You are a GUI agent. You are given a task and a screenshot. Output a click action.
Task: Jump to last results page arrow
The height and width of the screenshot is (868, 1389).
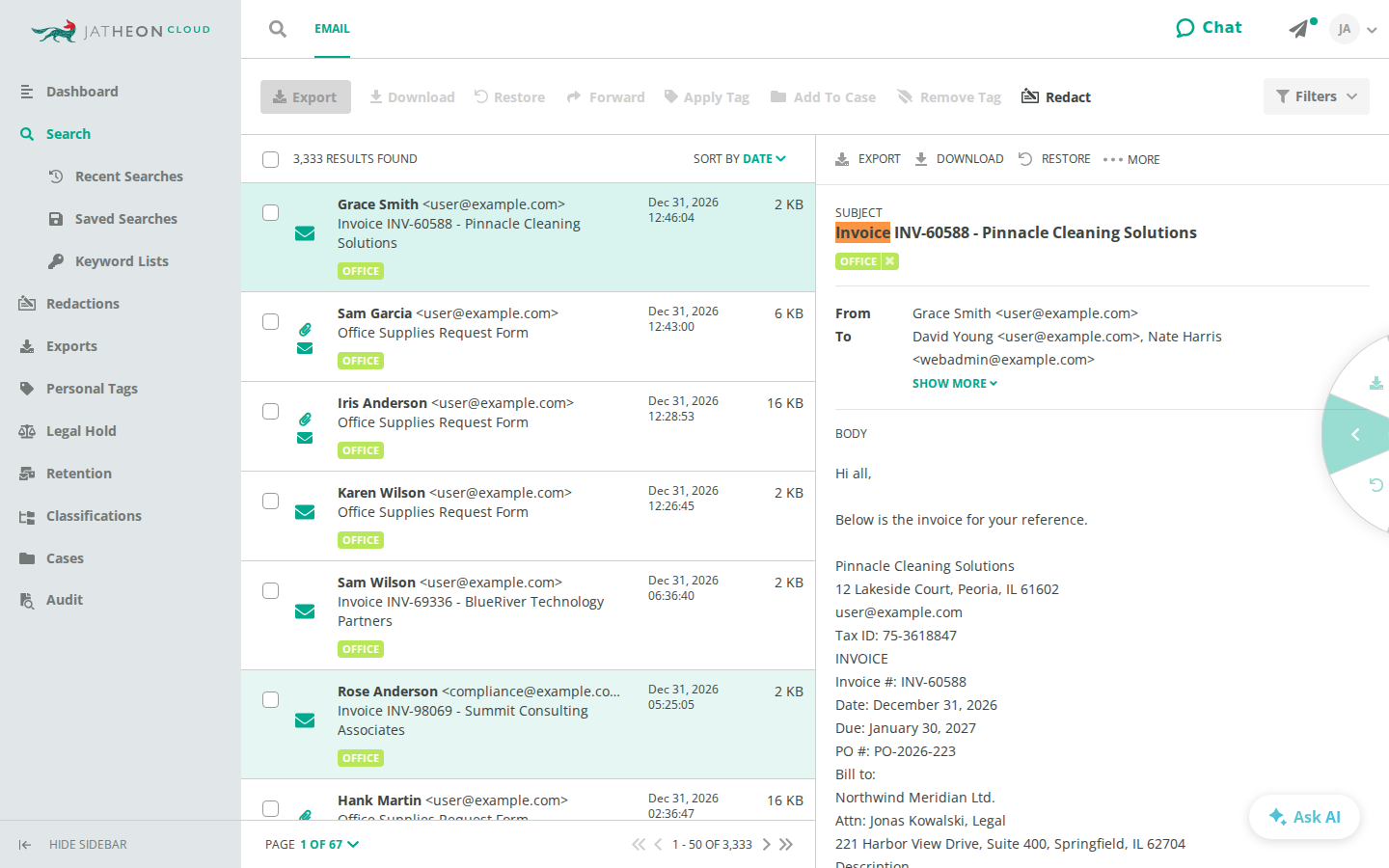click(786, 845)
